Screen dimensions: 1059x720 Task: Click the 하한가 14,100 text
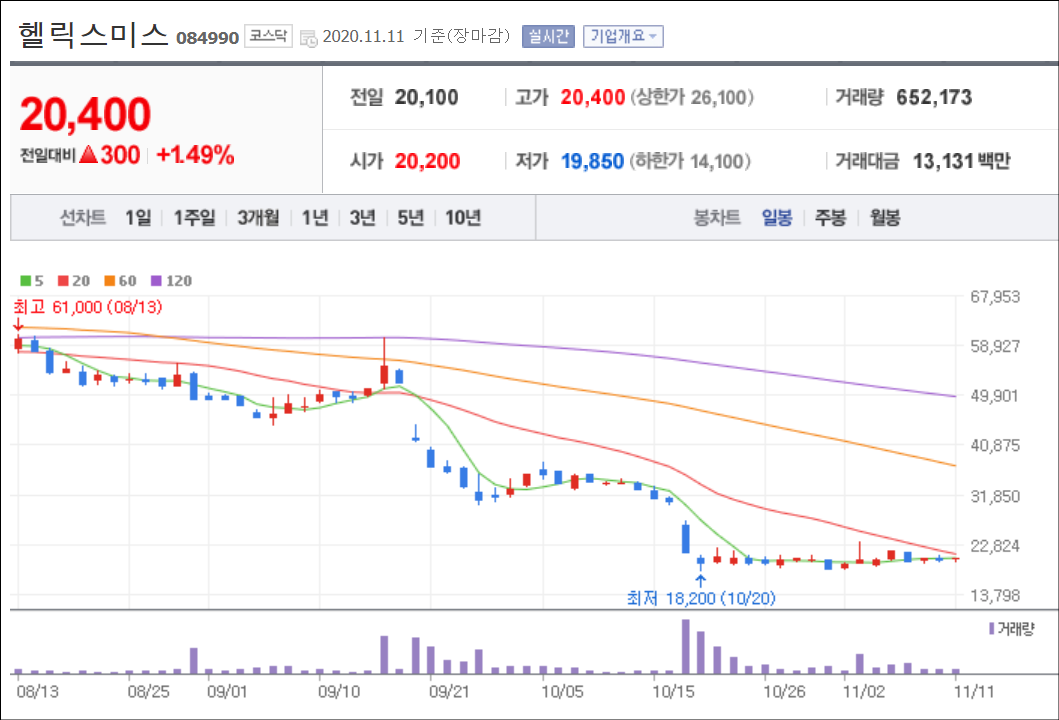click(690, 161)
